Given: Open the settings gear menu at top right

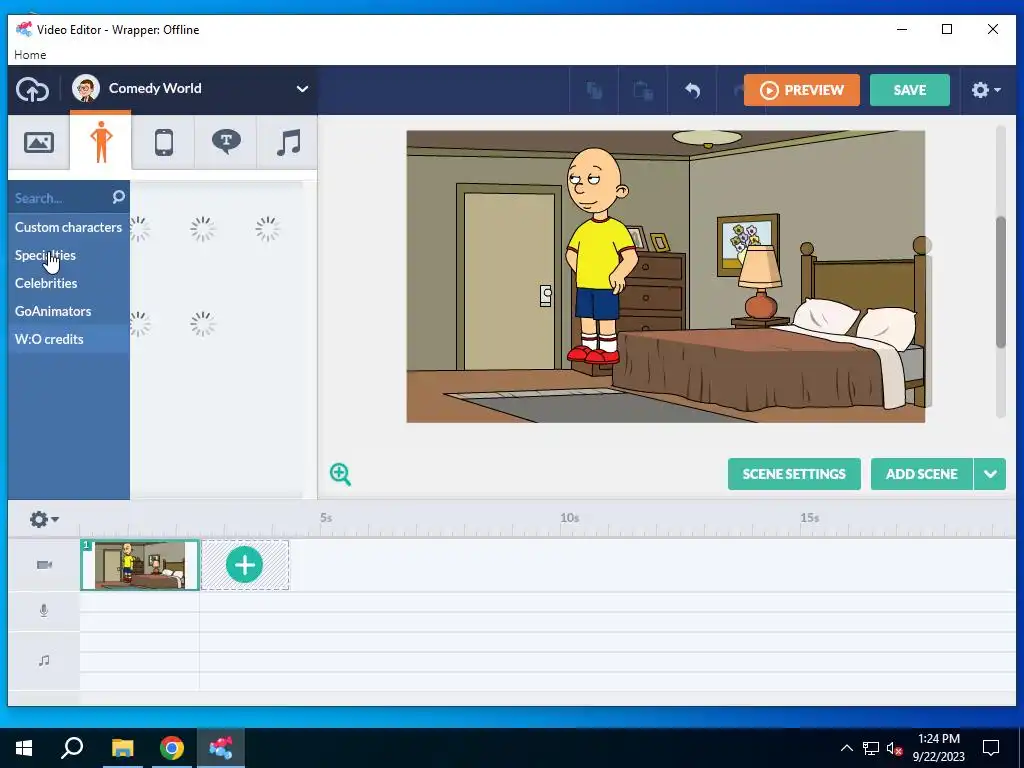Looking at the screenshot, I should tap(985, 90).
